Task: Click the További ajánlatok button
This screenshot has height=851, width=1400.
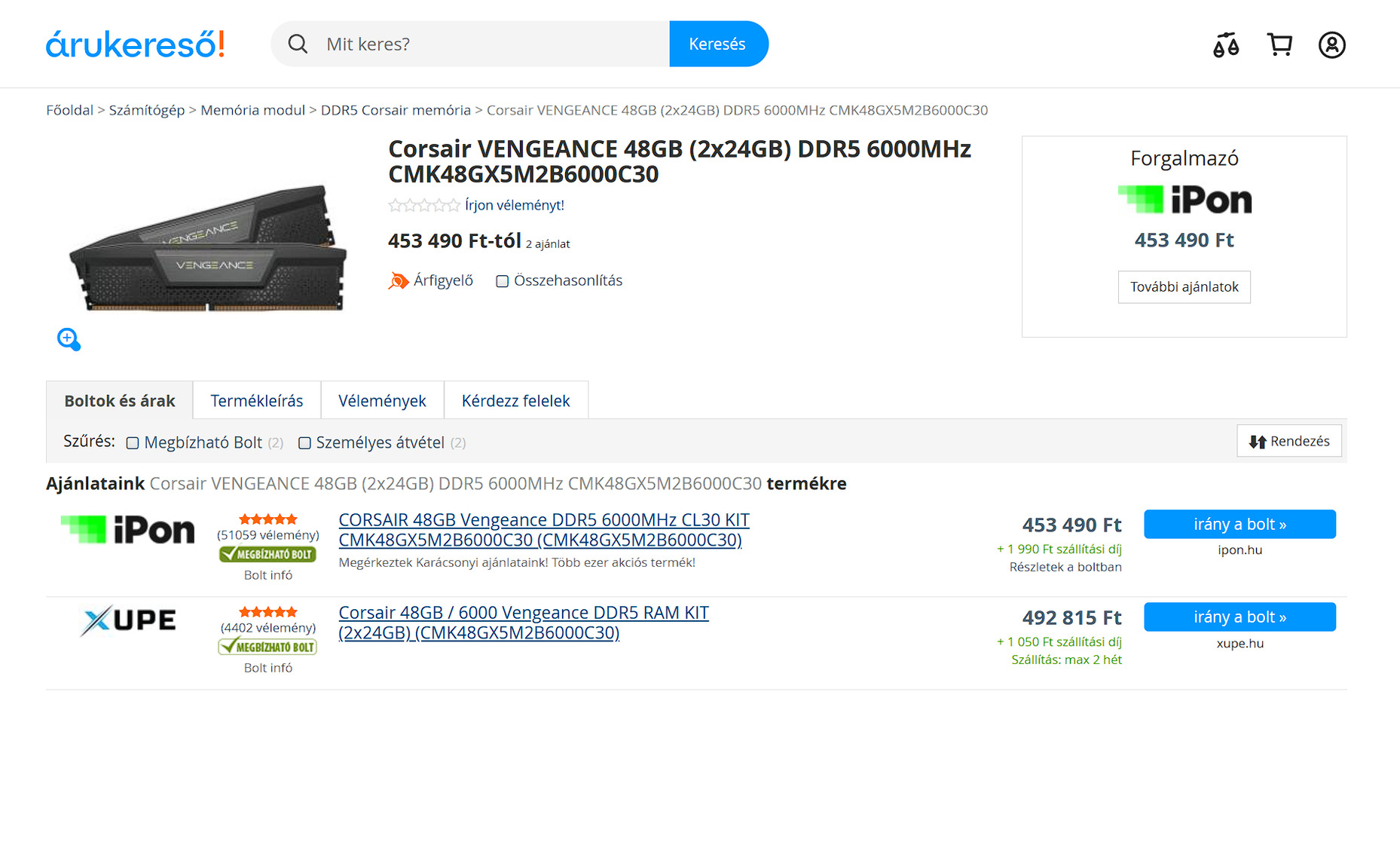Action: (x=1184, y=287)
